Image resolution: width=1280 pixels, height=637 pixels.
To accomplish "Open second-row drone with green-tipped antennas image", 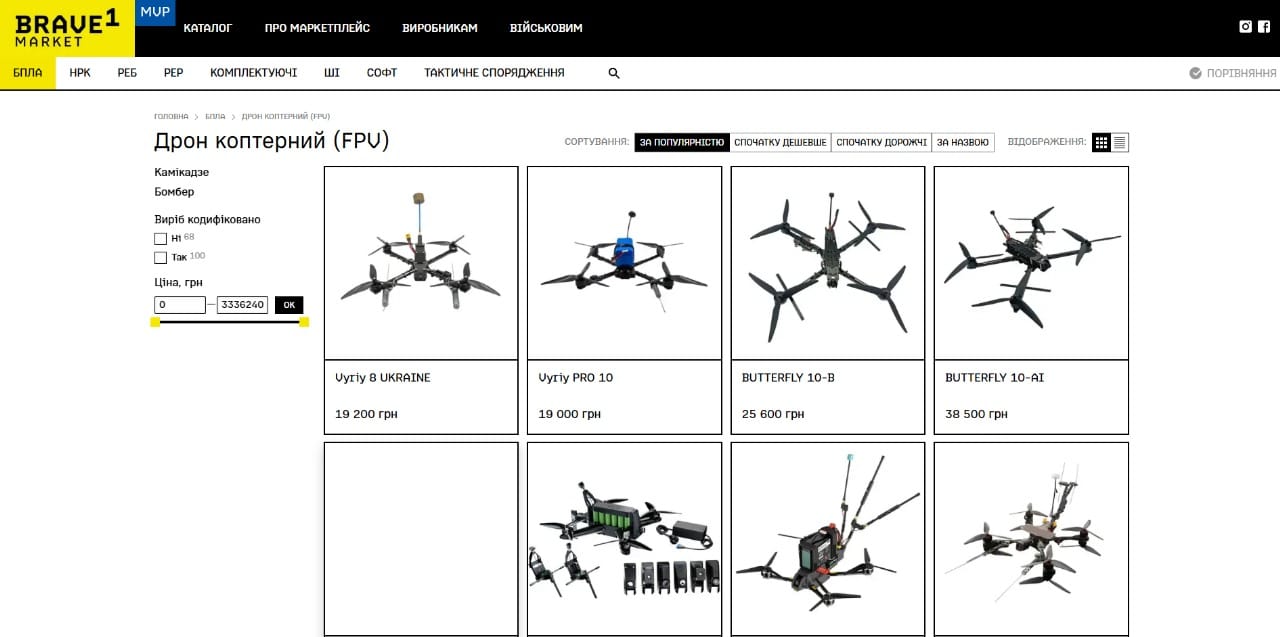I will click(828, 538).
